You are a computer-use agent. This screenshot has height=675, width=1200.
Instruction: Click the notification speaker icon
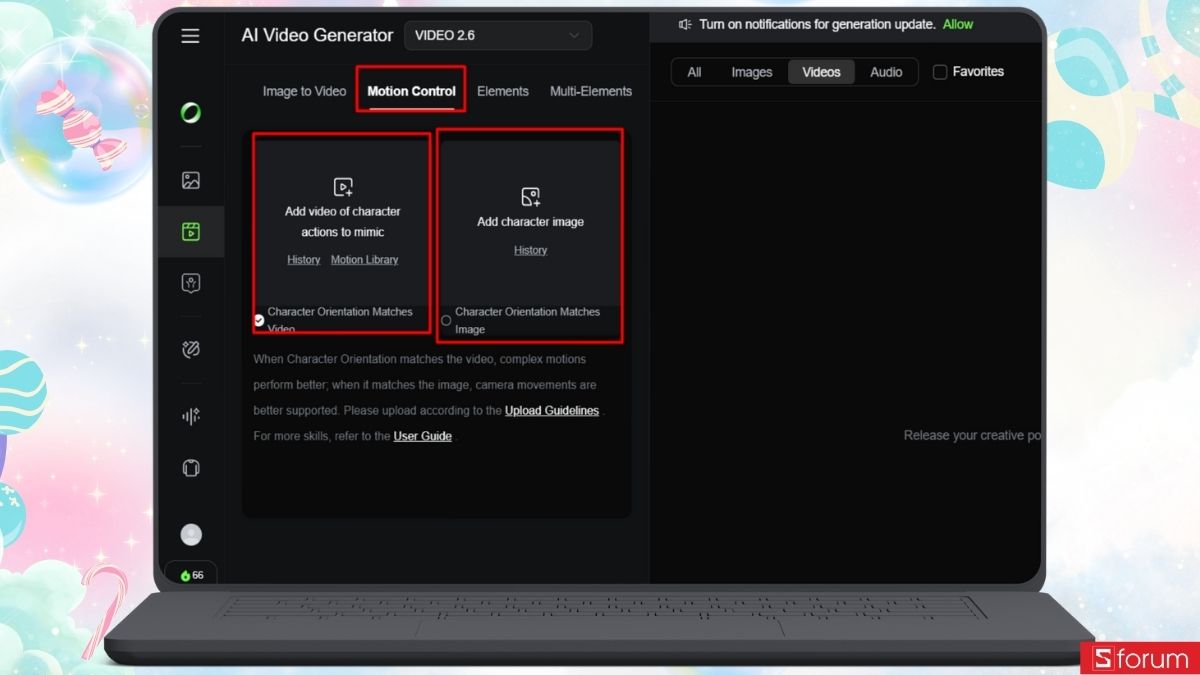coord(685,24)
